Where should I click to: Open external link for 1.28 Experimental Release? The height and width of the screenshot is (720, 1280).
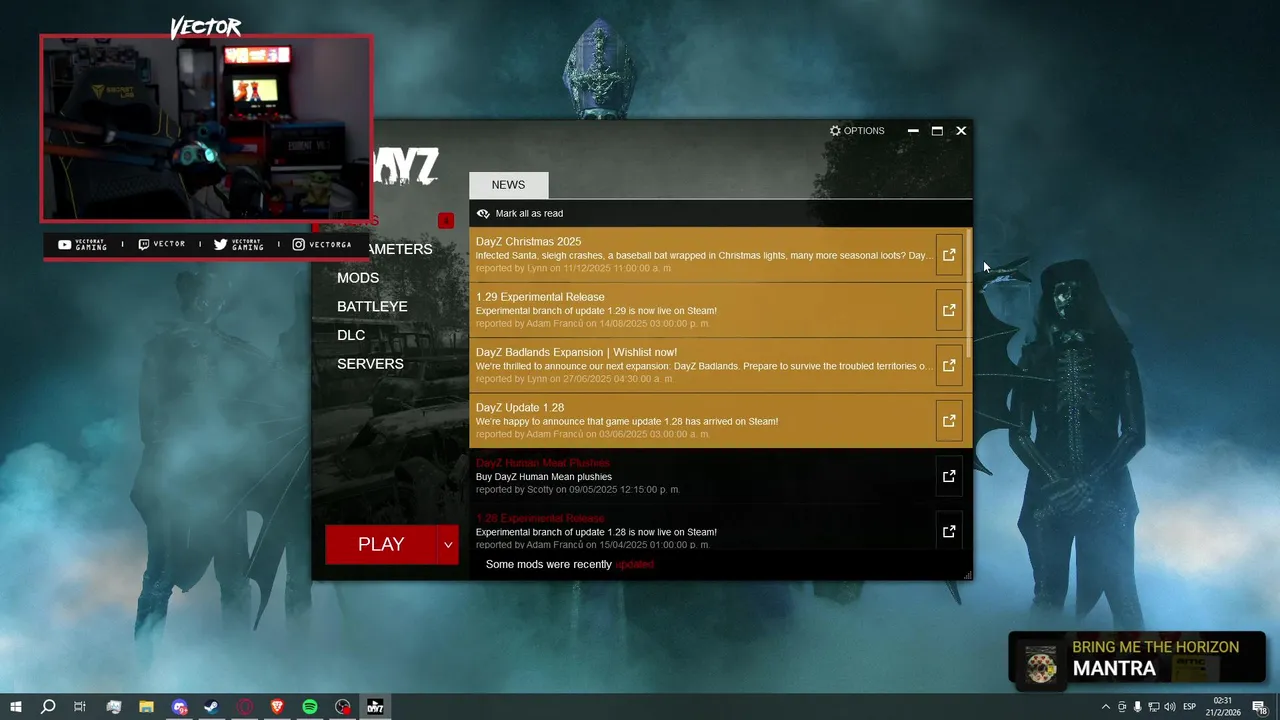tap(949, 531)
